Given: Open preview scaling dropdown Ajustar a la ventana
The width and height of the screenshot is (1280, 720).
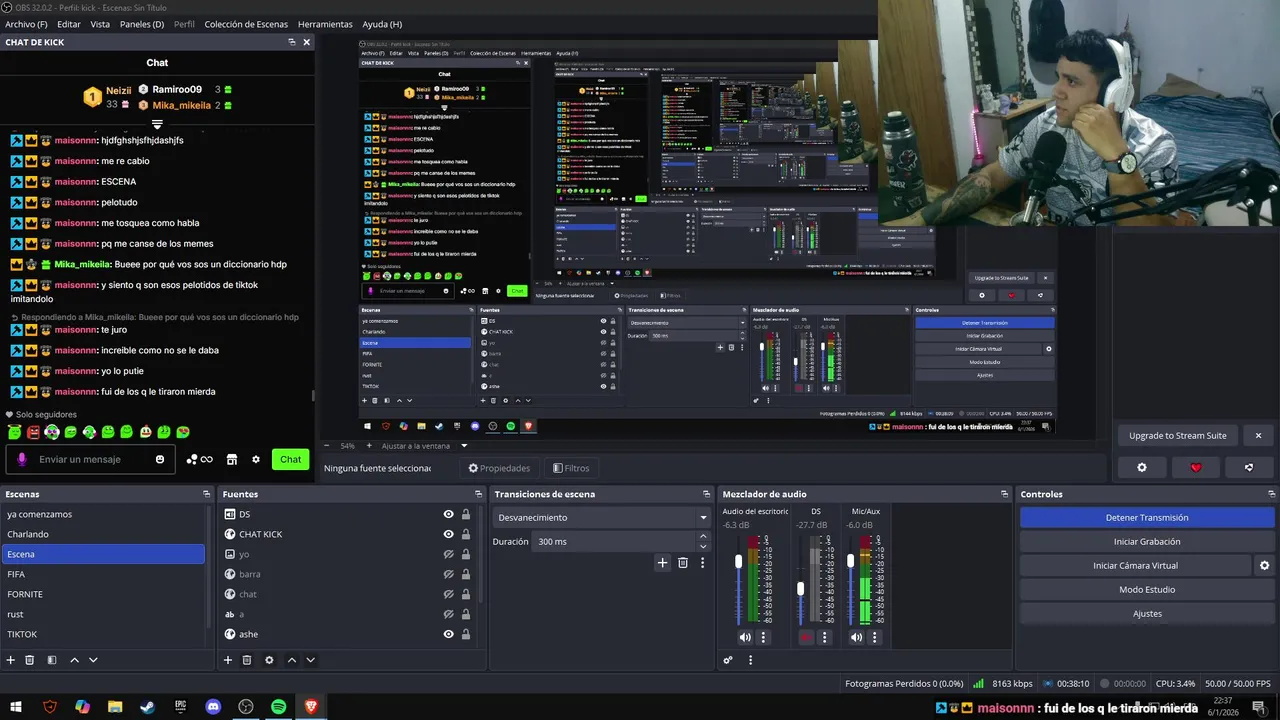Looking at the screenshot, I should coord(424,446).
